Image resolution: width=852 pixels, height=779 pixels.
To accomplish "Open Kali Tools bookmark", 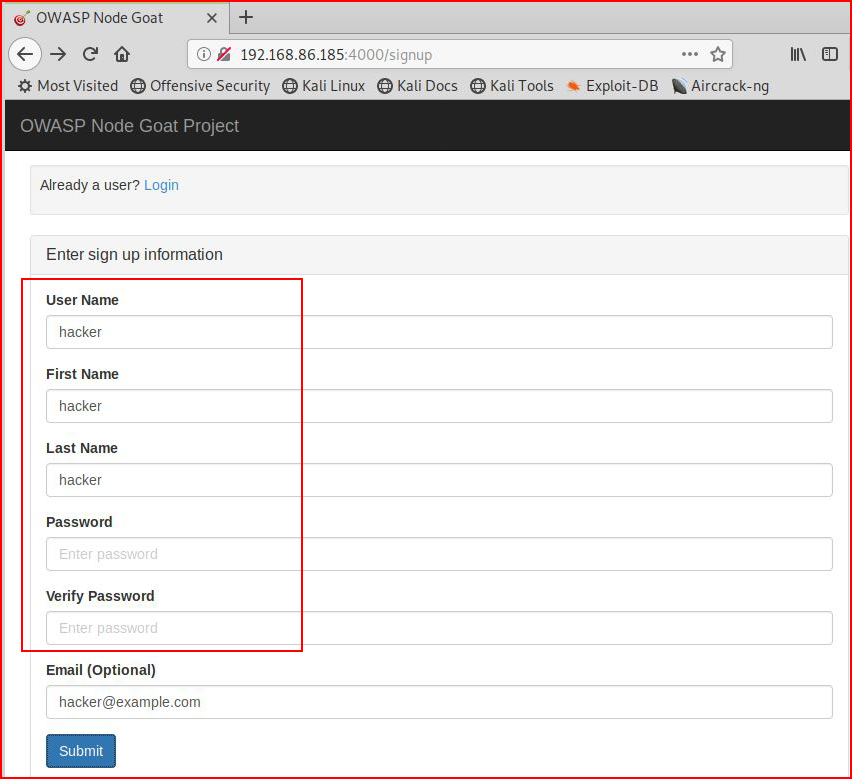I will pyautogui.click(x=512, y=86).
